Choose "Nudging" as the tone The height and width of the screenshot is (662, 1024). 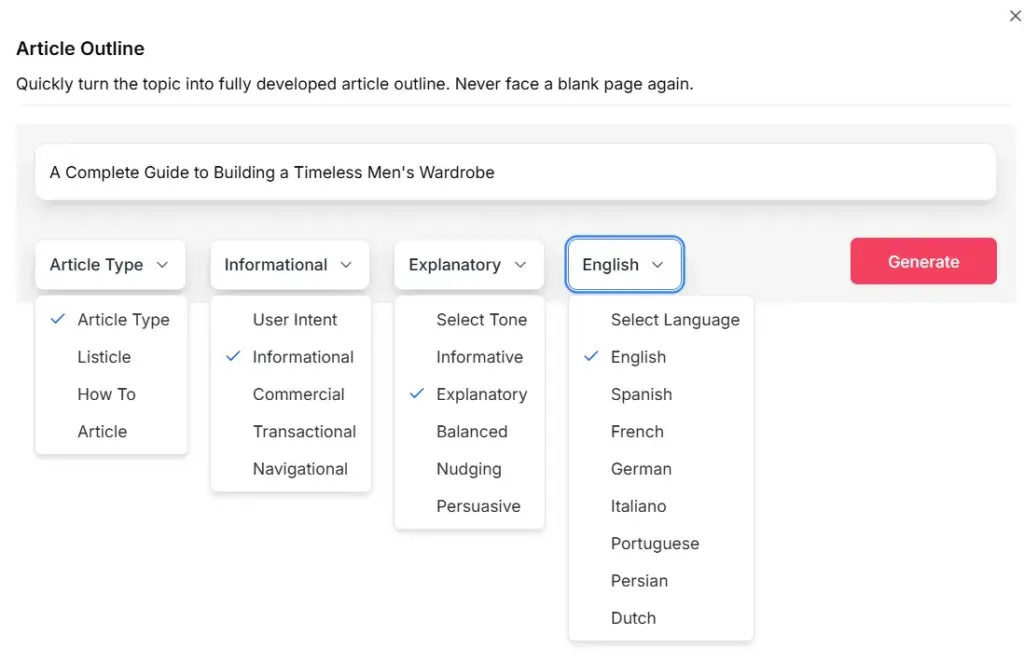click(470, 468)
